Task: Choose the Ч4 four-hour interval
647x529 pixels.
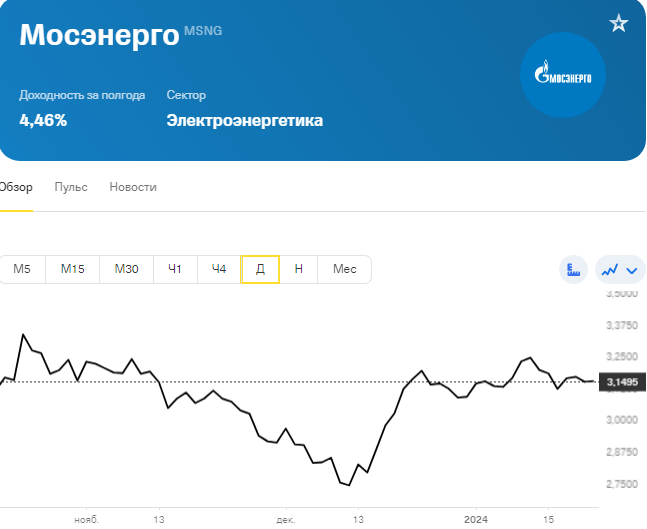Action: pos(219,269)
